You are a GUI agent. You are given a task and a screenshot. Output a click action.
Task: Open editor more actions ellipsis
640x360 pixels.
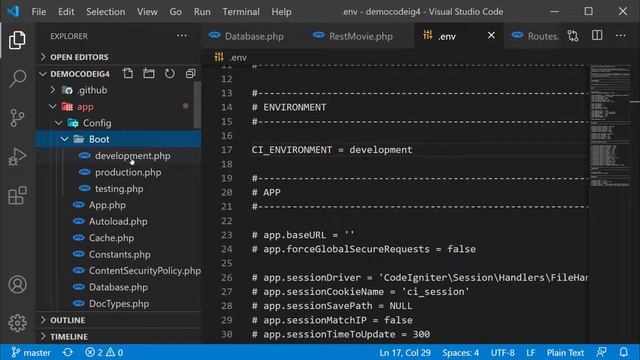620,36
